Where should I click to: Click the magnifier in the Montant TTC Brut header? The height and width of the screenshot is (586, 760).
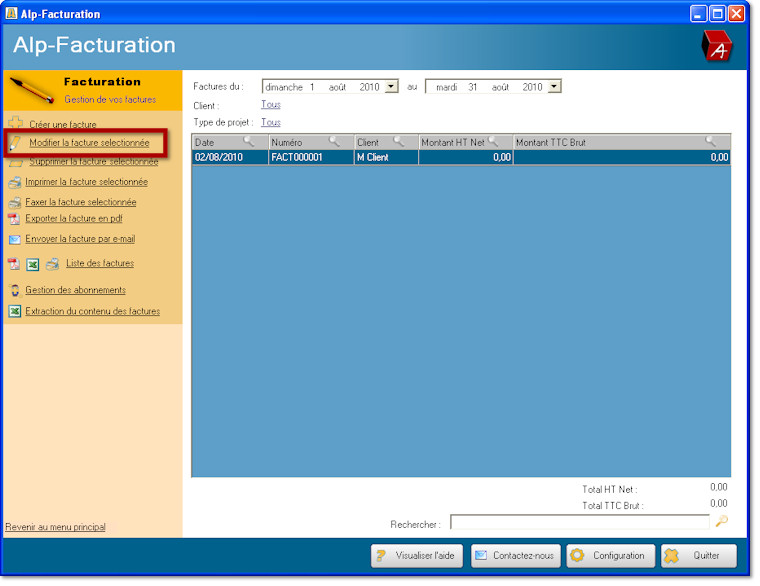coord(711,143)
